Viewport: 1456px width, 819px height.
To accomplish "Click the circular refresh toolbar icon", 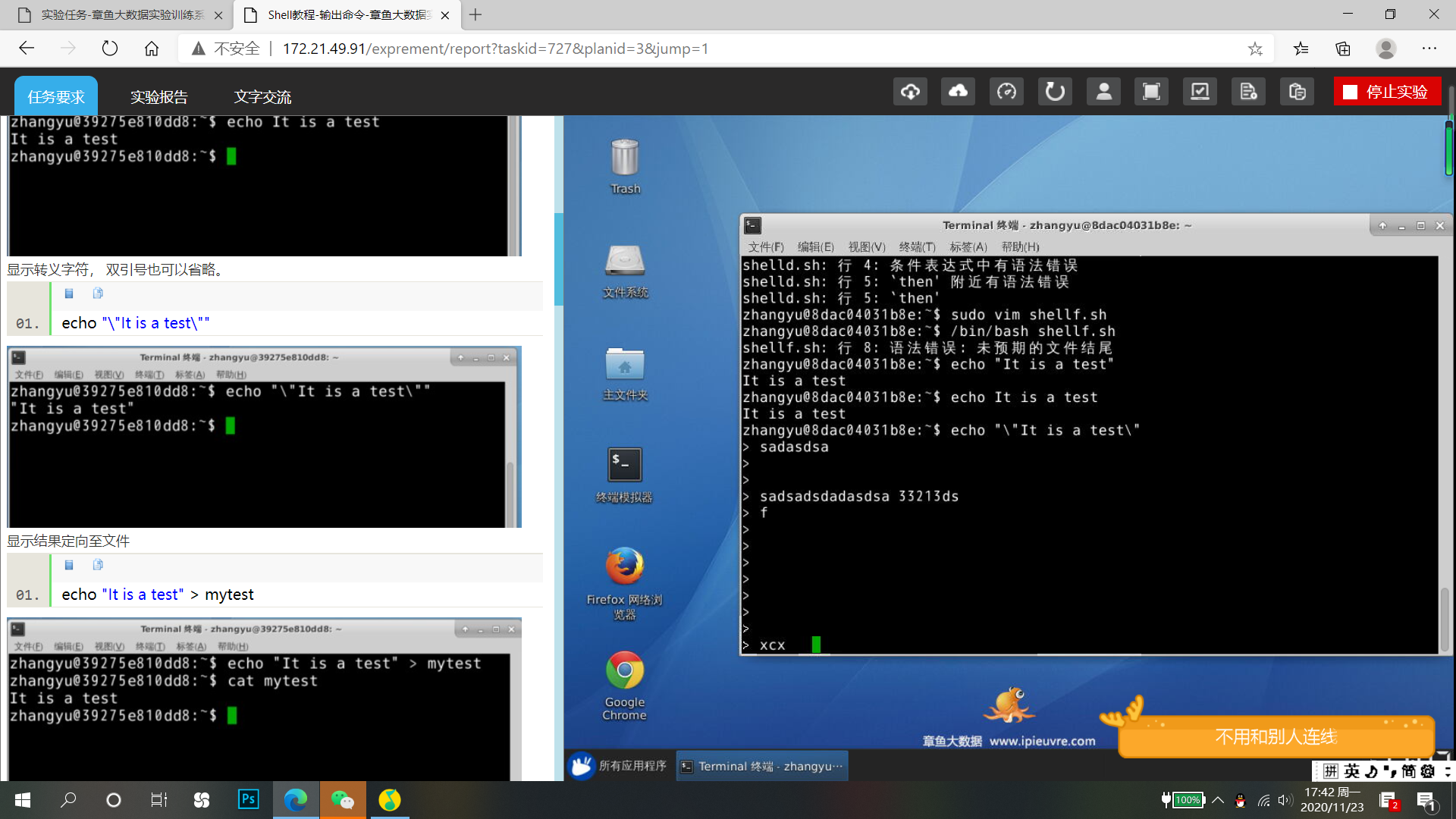I will click(1055, 92).
